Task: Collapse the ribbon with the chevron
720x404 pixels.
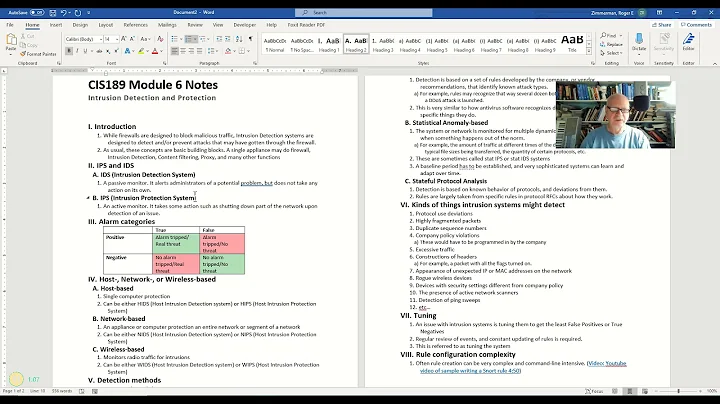Action: pyautogui.click(x=714, y=63)
